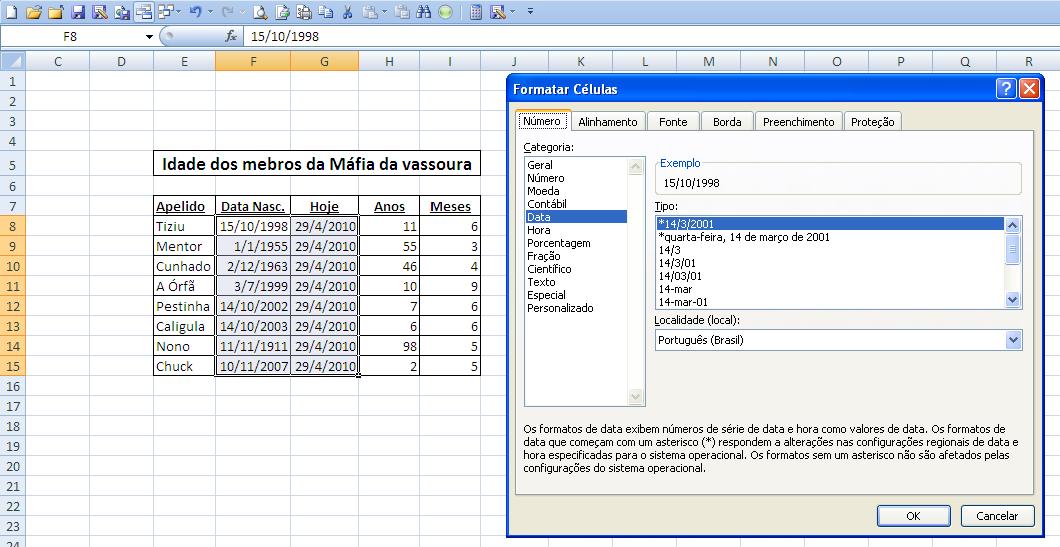1060x547 pixels.
Task: Click the ungroup toolbar icon
Action: click(x=164, y=11)
